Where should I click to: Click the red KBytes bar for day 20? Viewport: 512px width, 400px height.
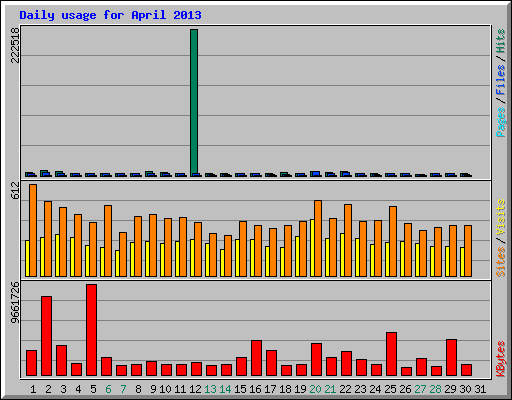(x=317, y=360)
